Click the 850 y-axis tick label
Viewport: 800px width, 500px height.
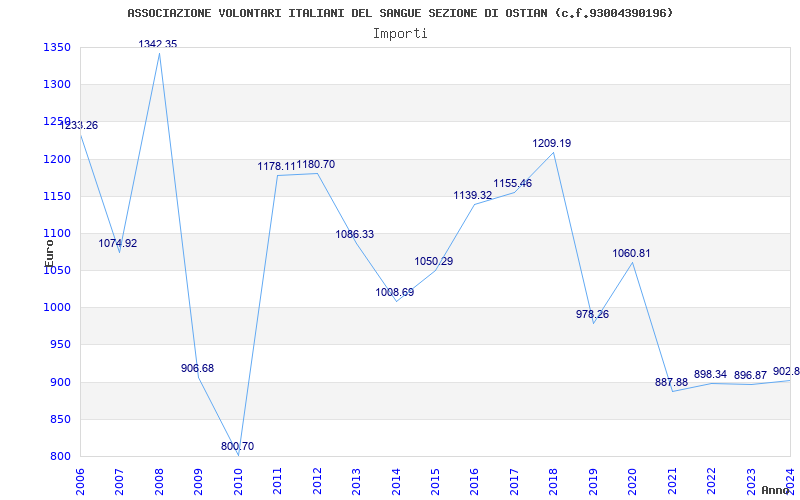click(x=60, y=419)
